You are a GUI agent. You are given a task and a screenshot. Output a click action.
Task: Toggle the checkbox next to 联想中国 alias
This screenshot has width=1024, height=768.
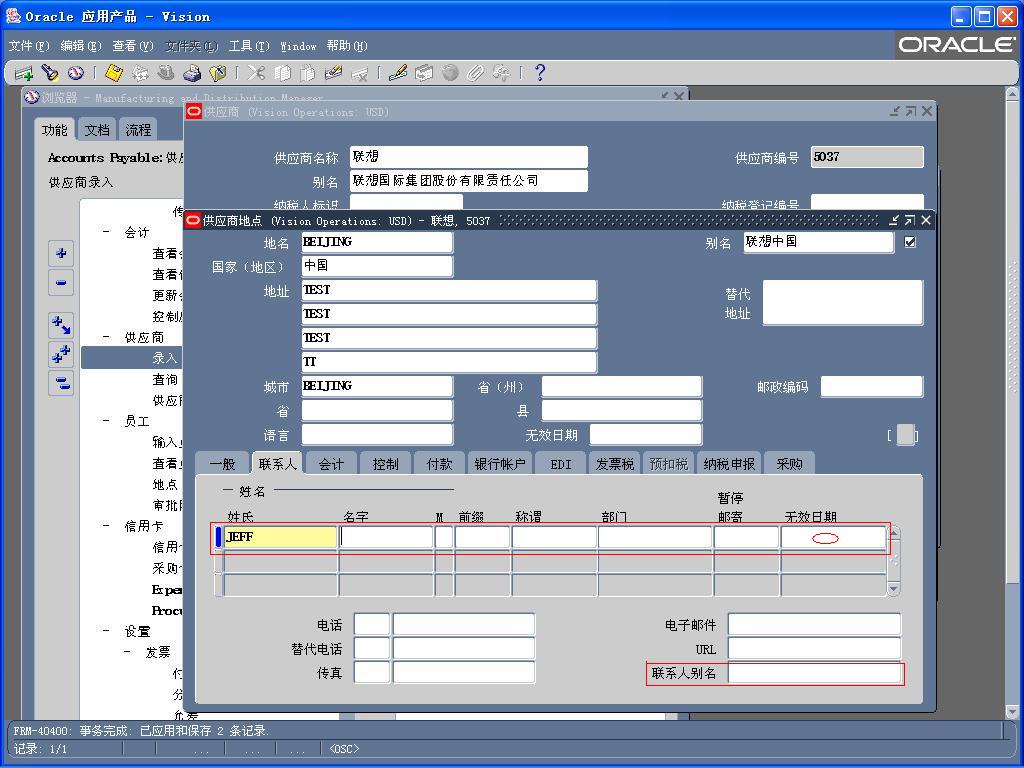[x=910, y=242]
